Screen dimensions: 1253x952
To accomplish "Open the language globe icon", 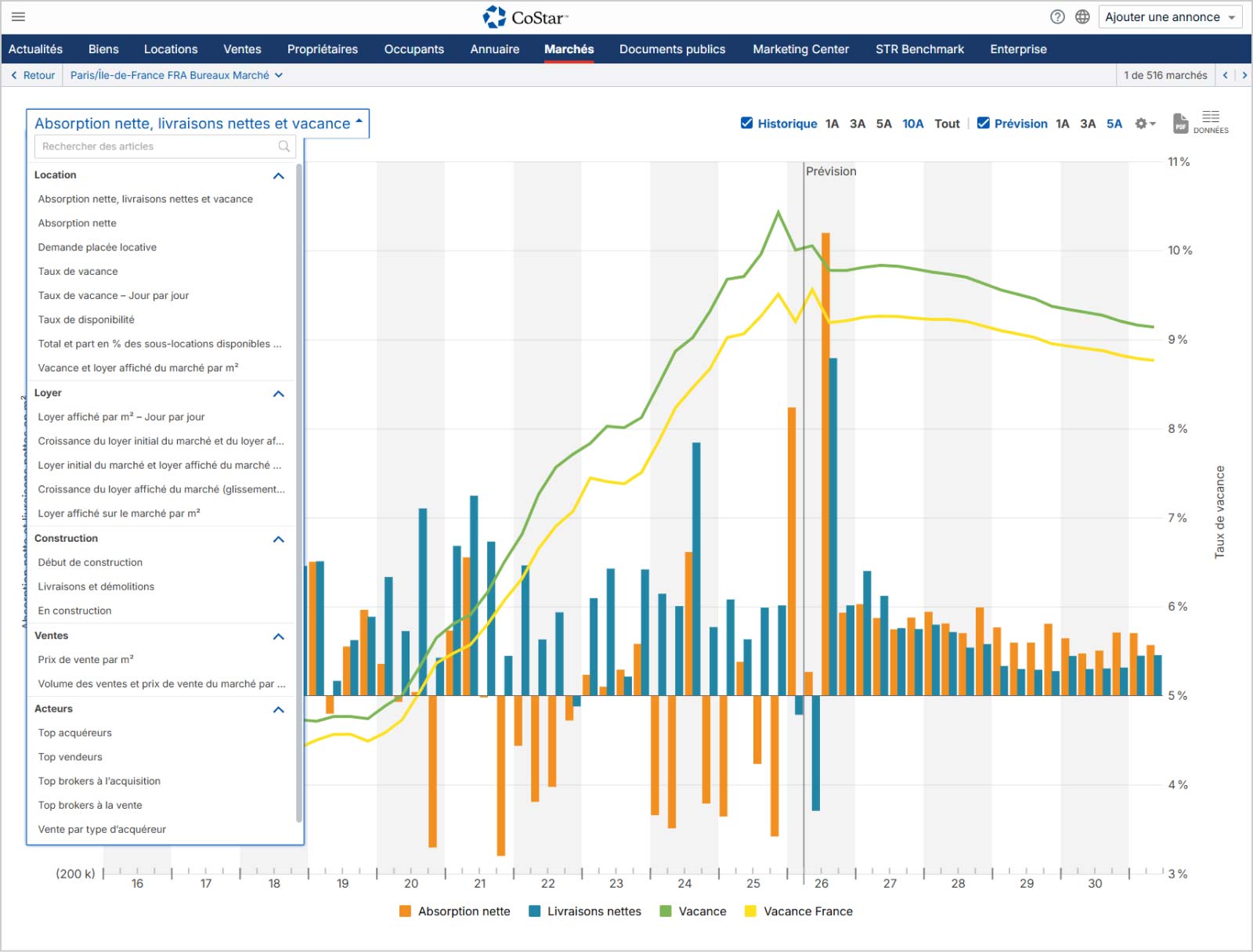I will (x=1082, y=16).
